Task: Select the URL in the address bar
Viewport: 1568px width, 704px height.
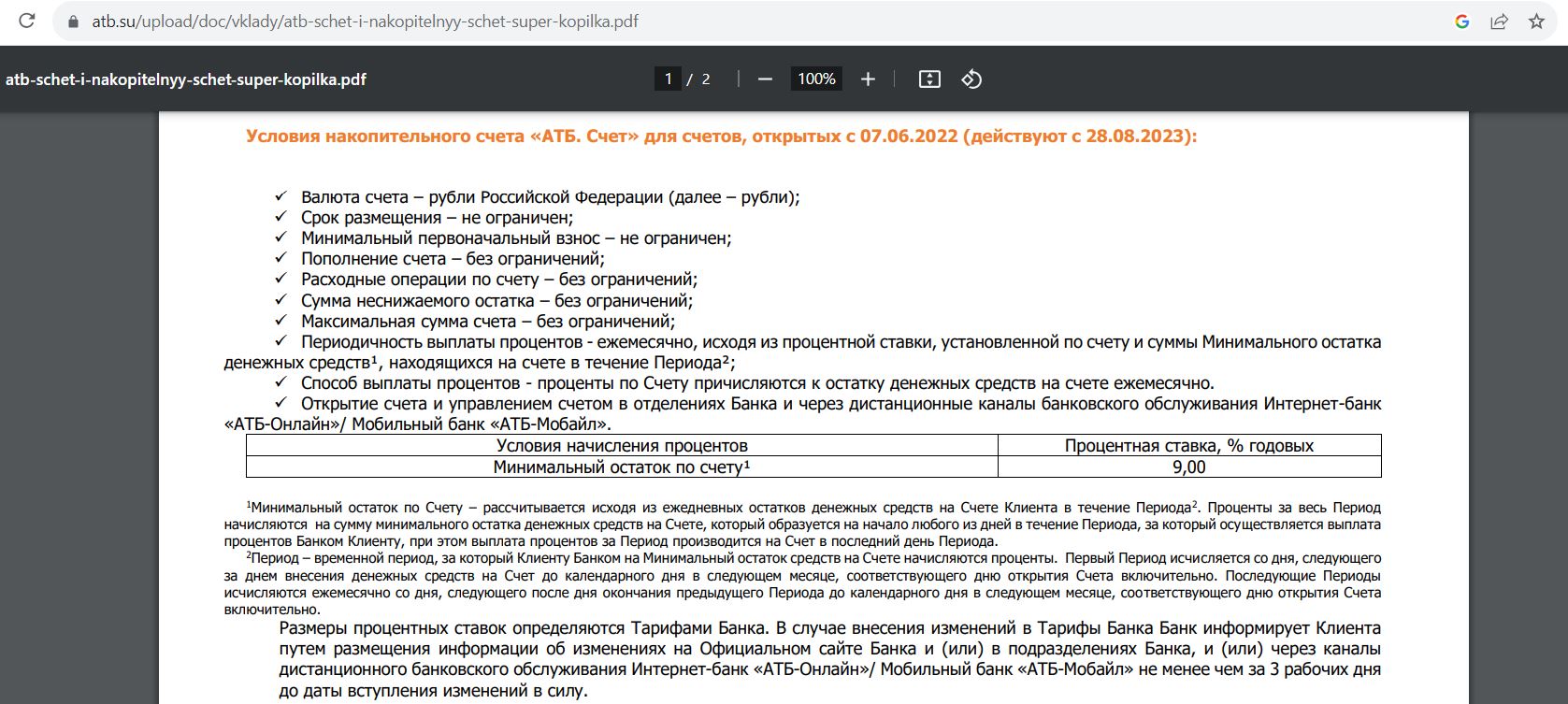Action: tap(365, 22)
